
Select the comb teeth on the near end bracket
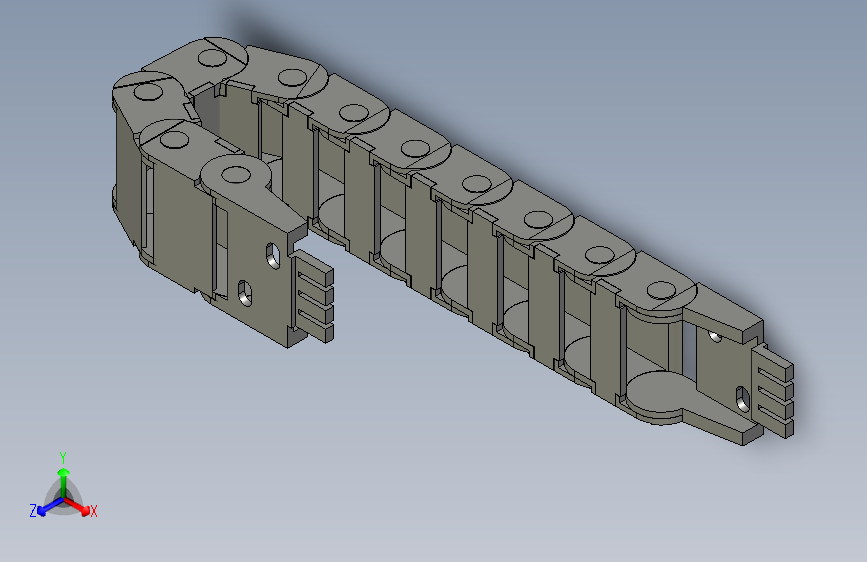314,296
